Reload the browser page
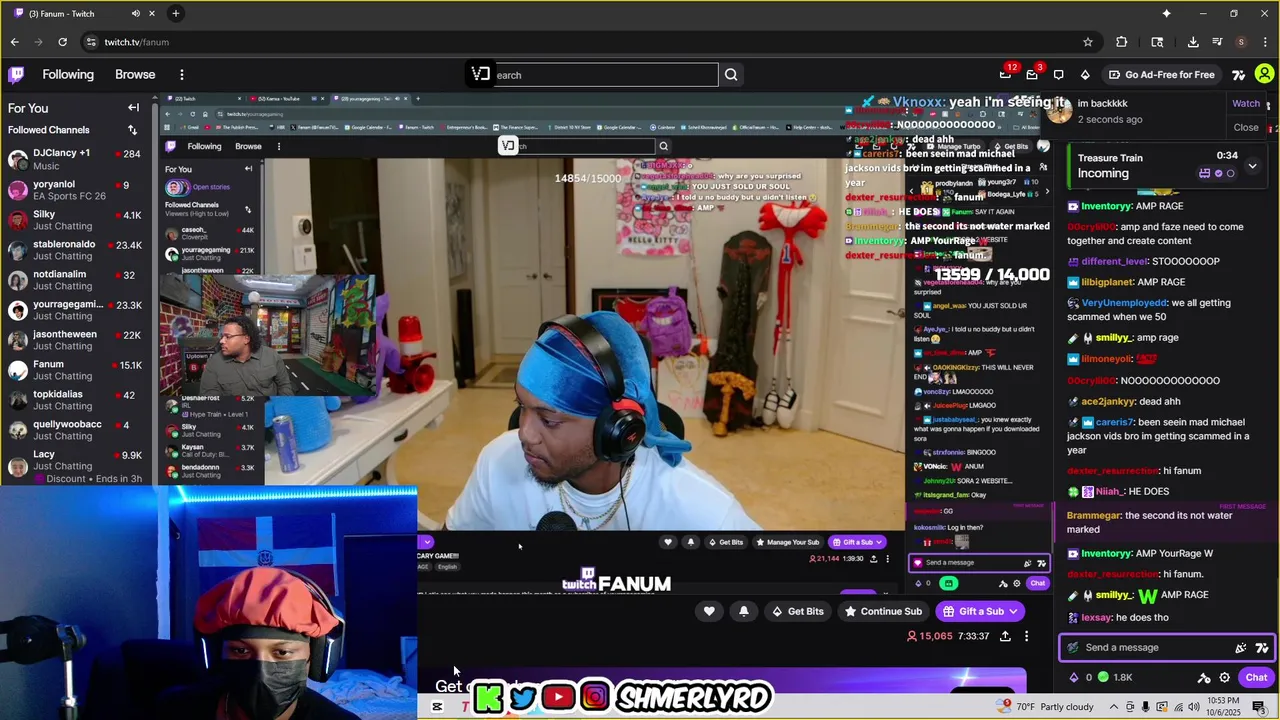Viewport: 1280px width, 720px height. (62, 42)
